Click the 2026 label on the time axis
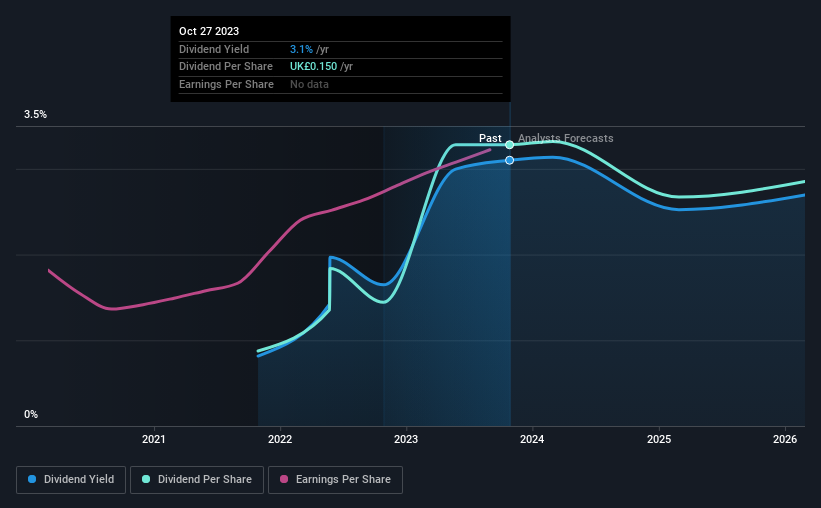 coord(785,439)
